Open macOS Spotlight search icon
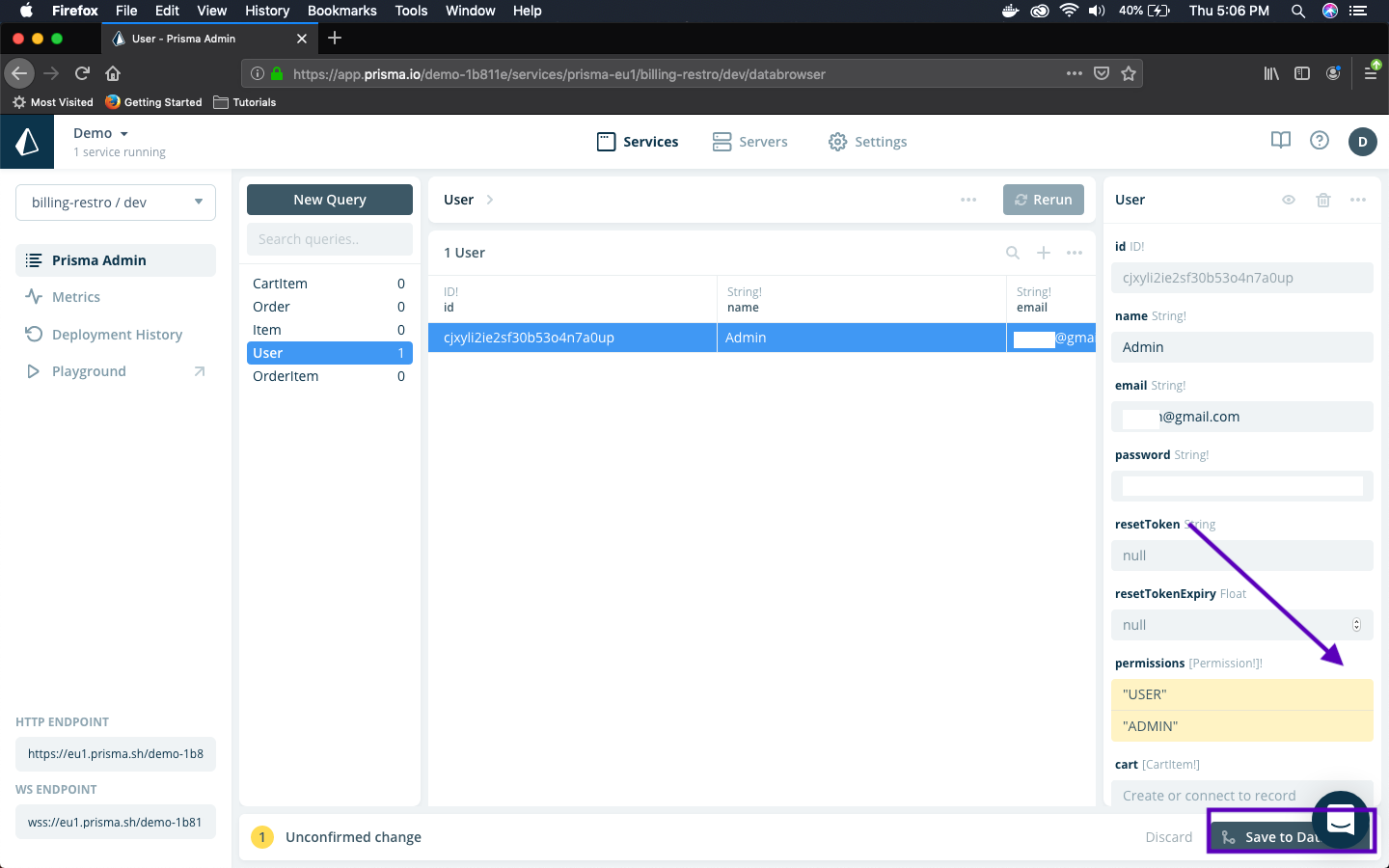Screen dimensions: 1389x868 (x=1298, y=11)
